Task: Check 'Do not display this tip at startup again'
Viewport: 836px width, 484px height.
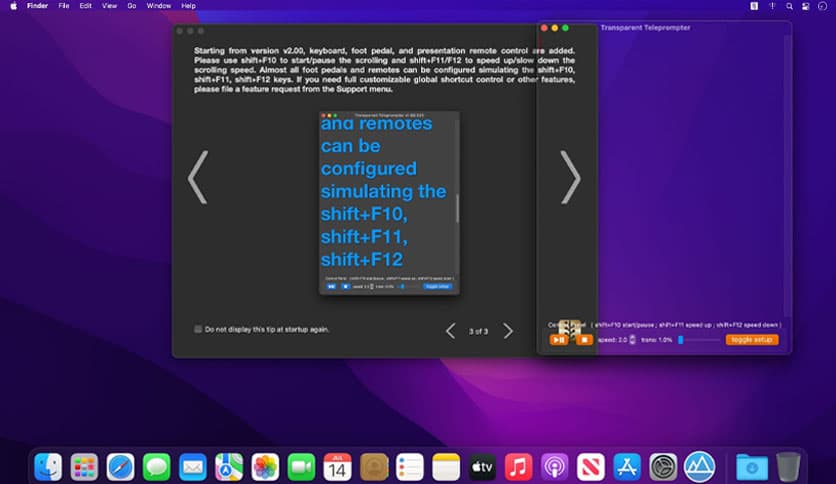Action: [x=198, y=329]
